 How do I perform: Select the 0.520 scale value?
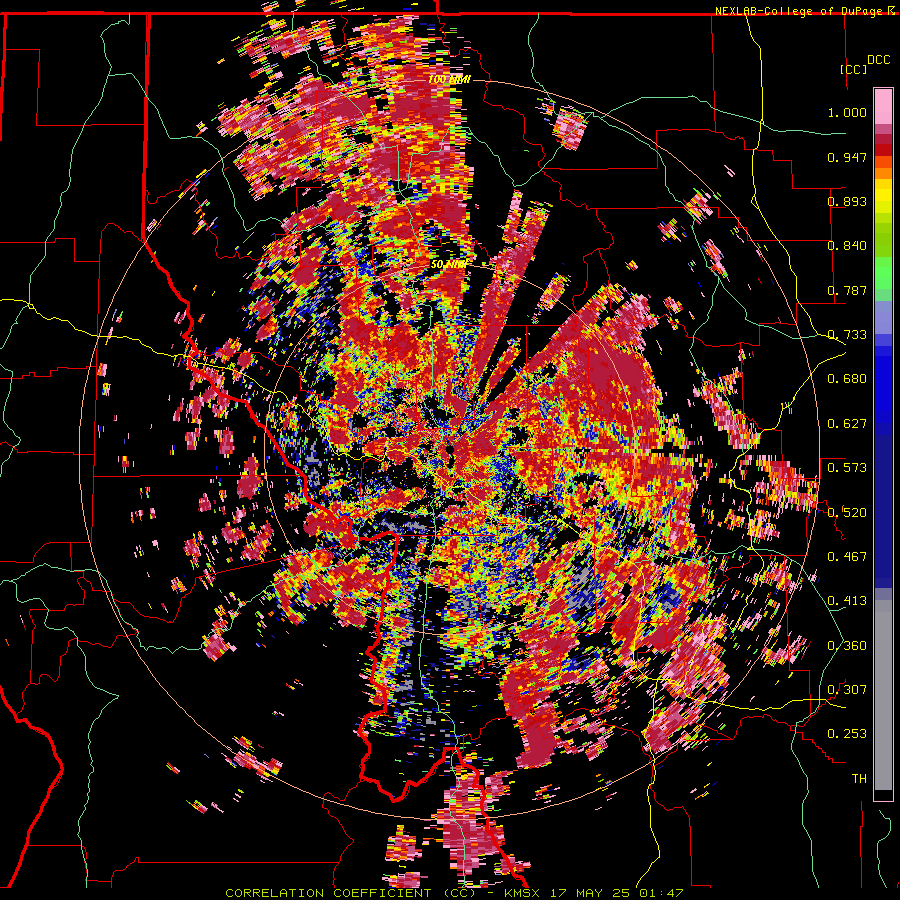pyautogui.click(x=847, y=512)
